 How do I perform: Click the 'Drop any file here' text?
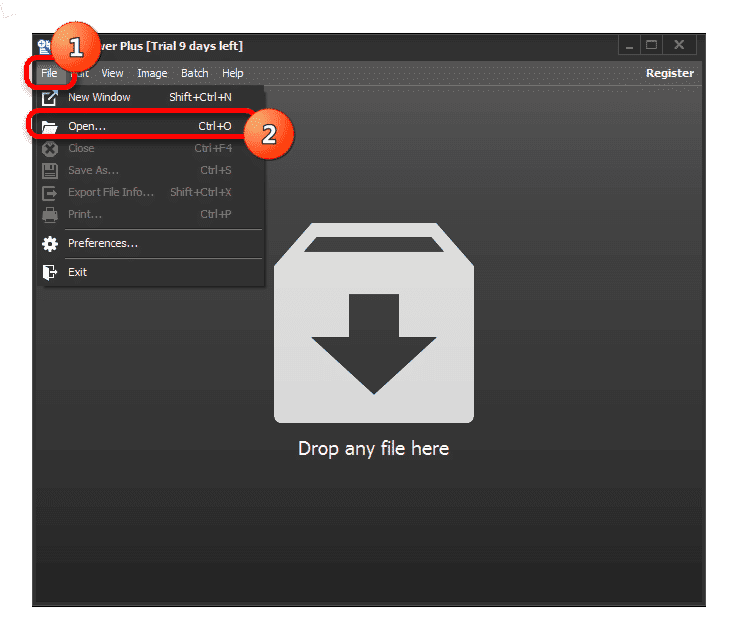tap(374, 448)
